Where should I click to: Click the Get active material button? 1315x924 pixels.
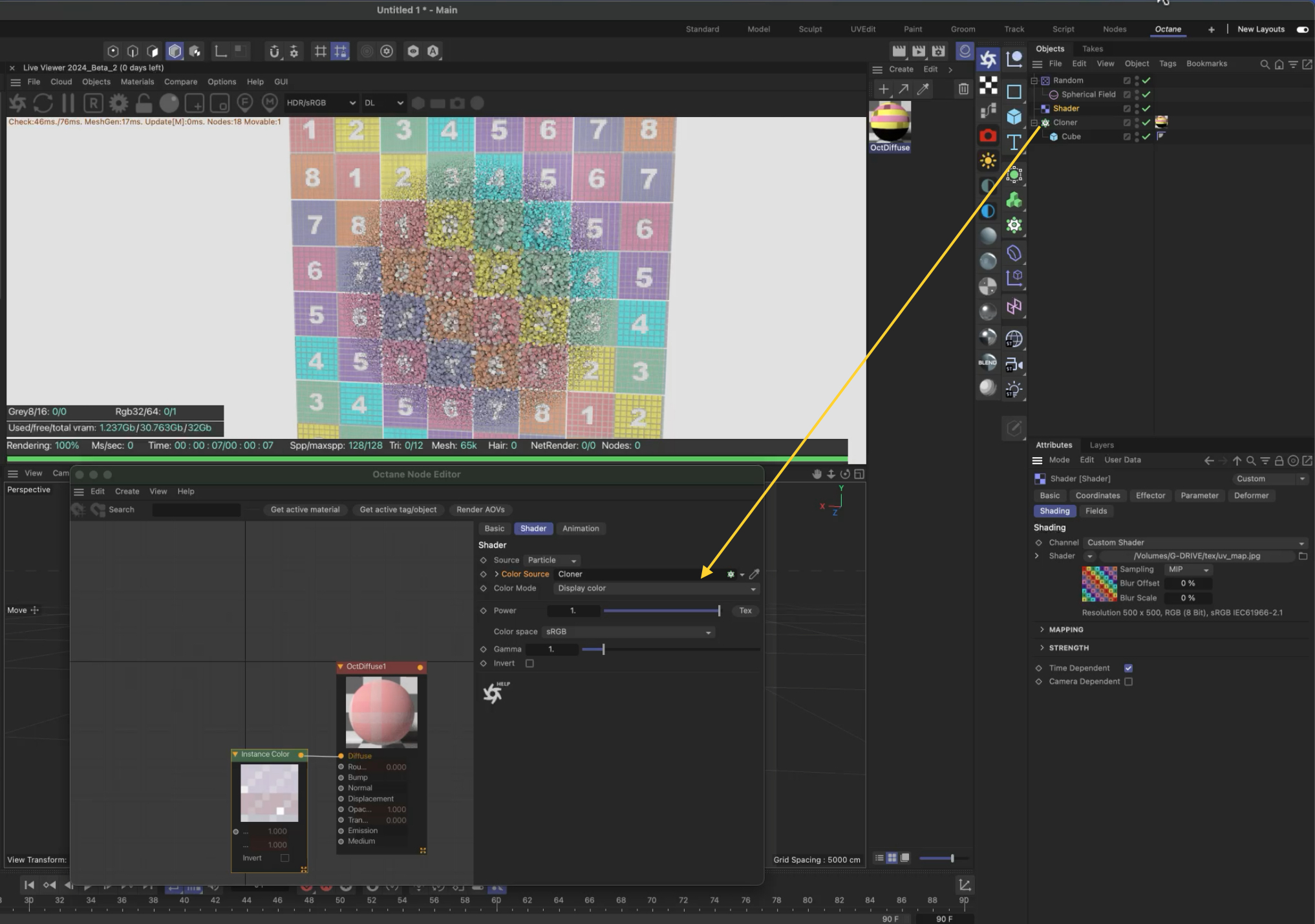click(x=305, y=510)
